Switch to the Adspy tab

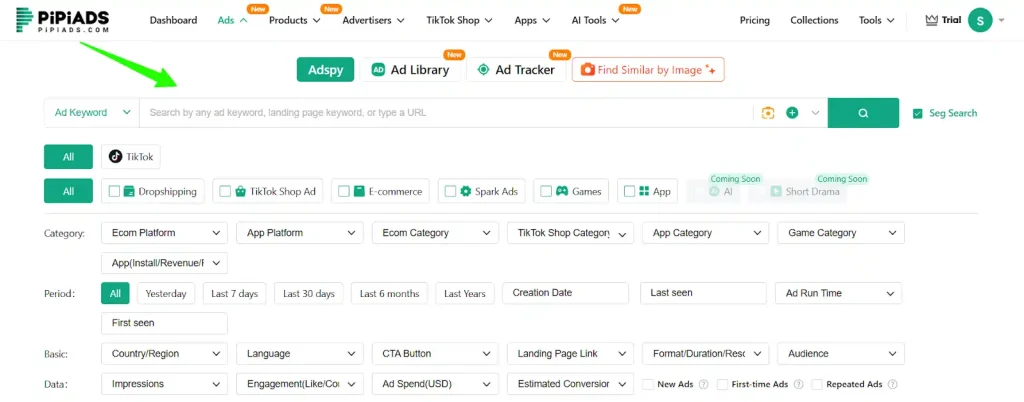[x=325, y=70]
